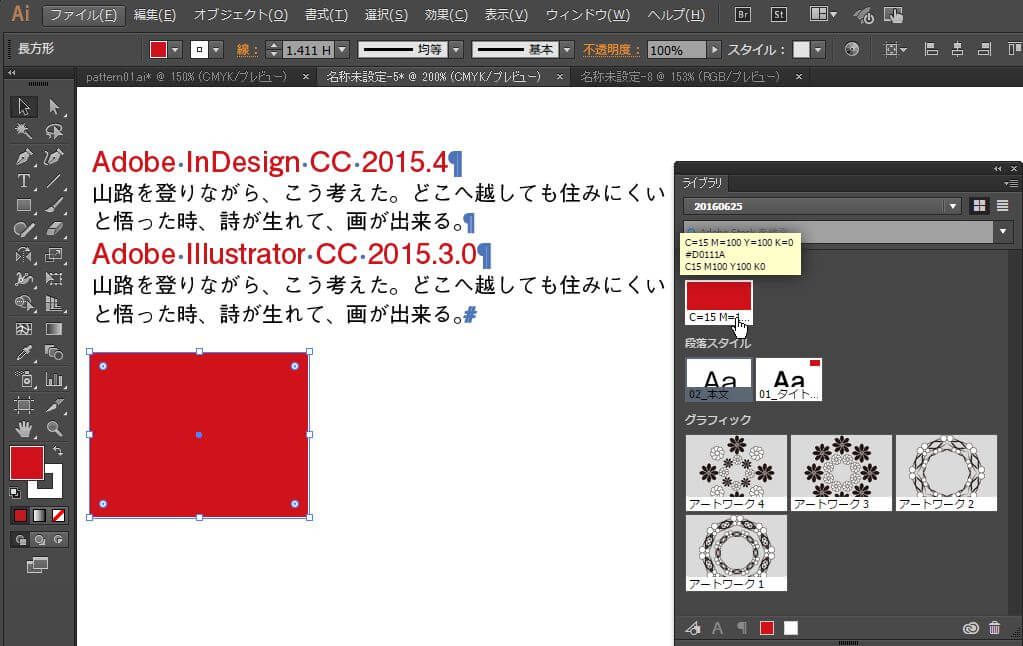
Task: Open the ファイル(F) menu
Action: [x=84, y=14]
